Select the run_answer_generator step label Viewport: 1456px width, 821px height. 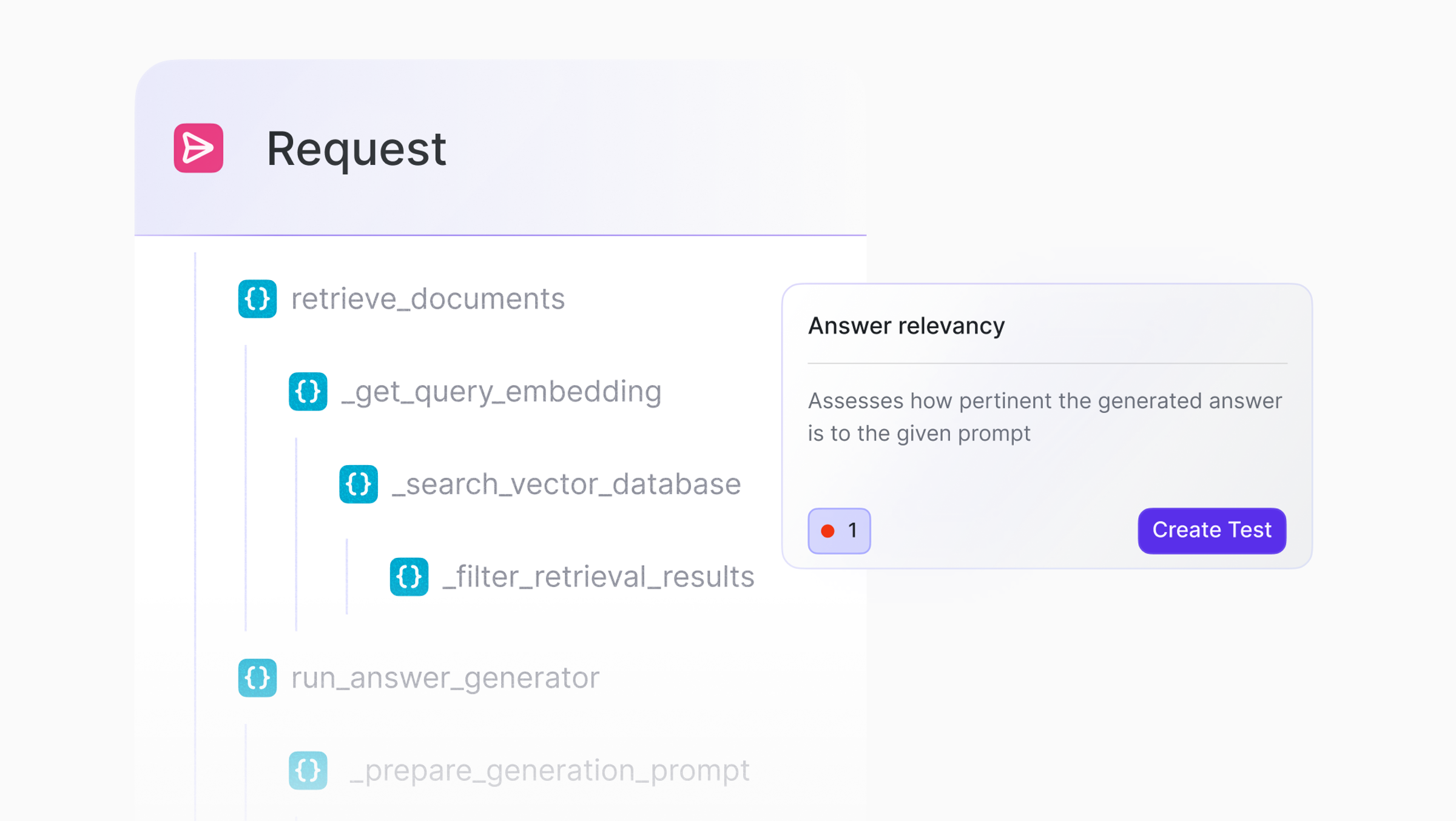[445, 678]
